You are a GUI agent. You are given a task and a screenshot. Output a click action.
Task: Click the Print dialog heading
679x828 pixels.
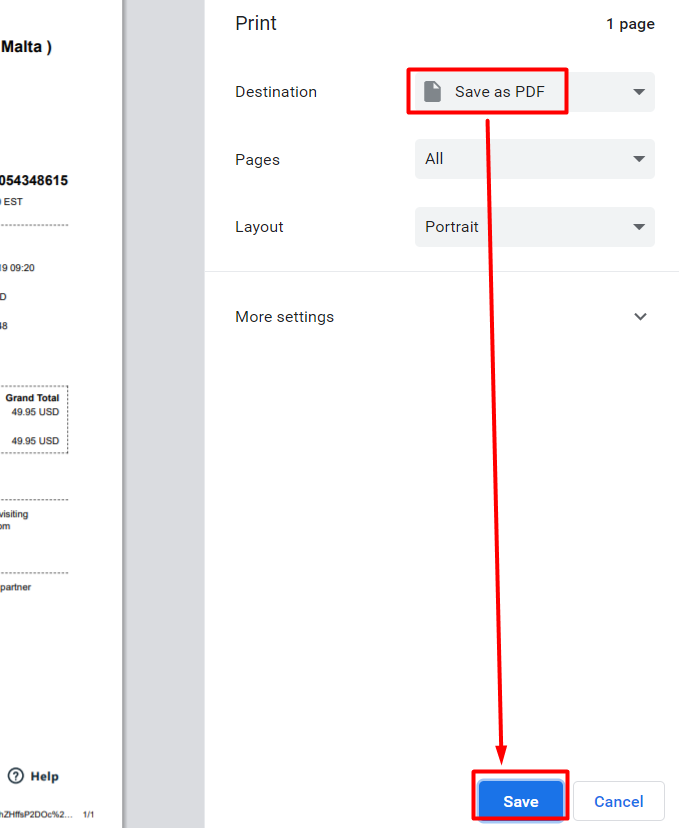coord(256,23)
